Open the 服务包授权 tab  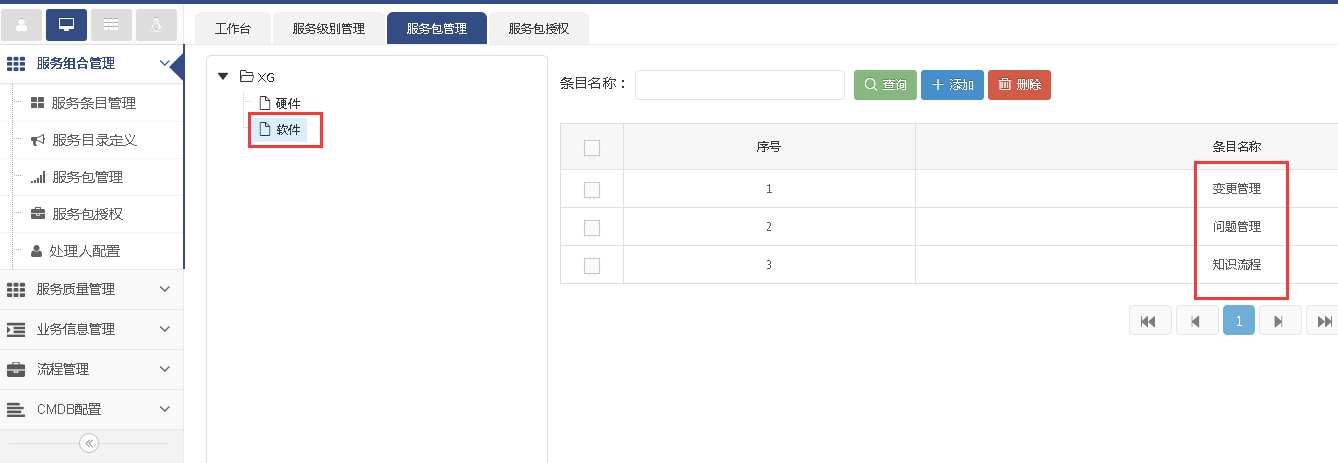coord(538,29)
